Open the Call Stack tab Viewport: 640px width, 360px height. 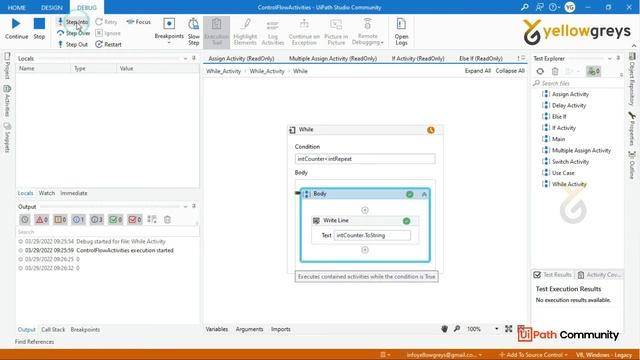pos(53,329)
